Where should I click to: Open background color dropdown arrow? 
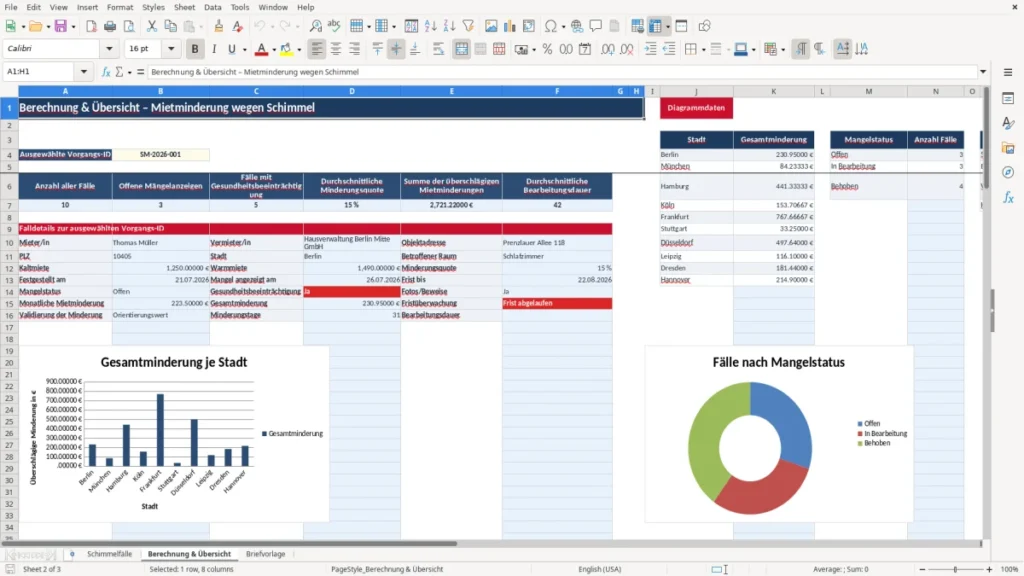click(299, 50)
